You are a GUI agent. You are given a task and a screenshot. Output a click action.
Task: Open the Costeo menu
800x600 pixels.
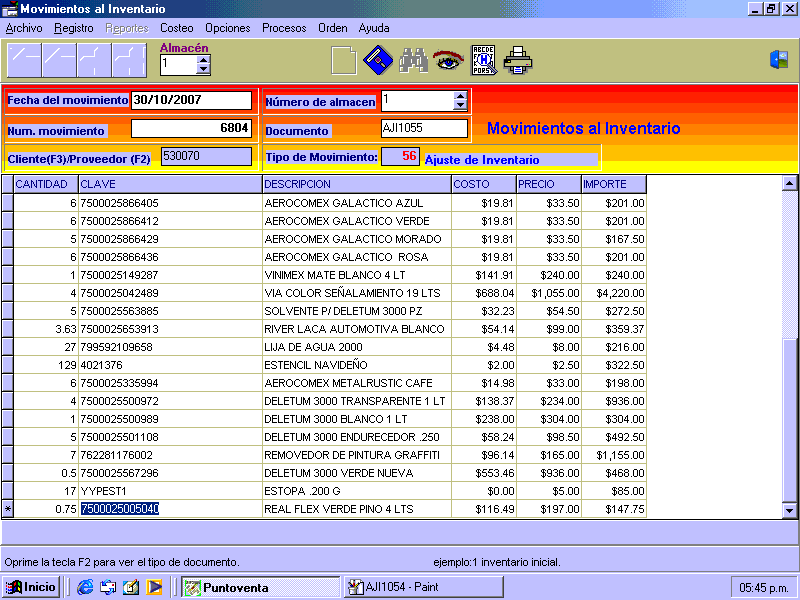pos(177,28)
